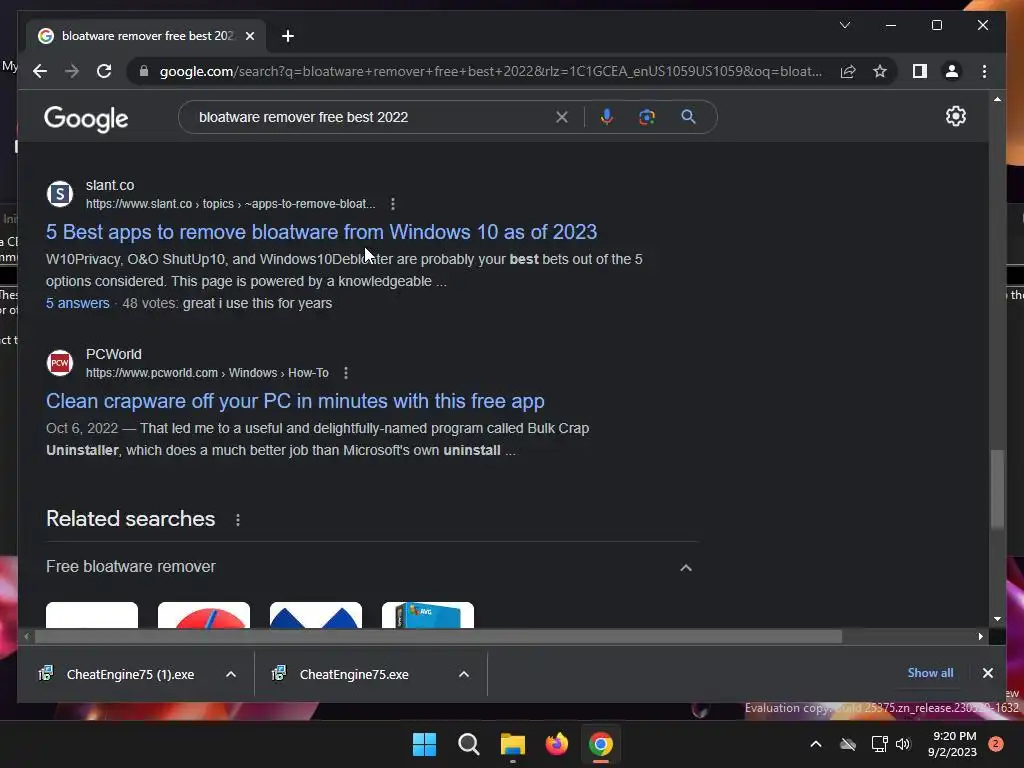1024x768 pixels.
Task: View site info via the padlock icon
Action: point(144,71)
